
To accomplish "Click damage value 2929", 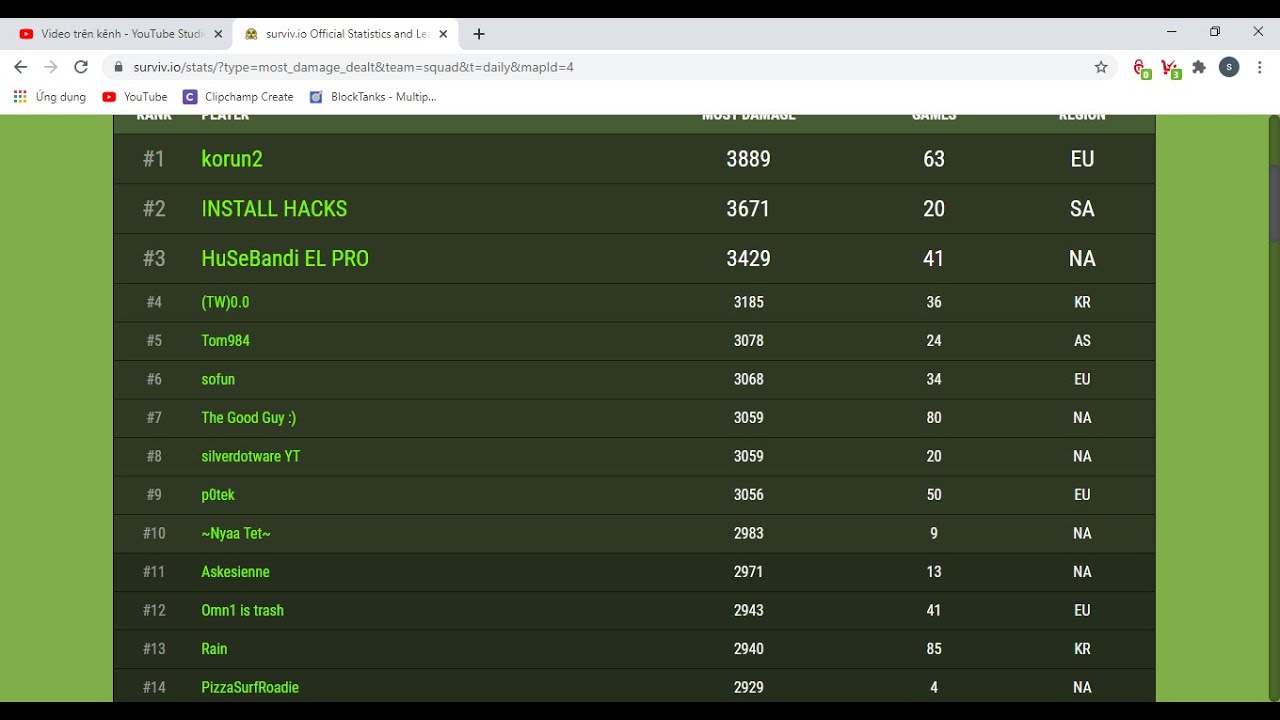I will tap(748, 687).
